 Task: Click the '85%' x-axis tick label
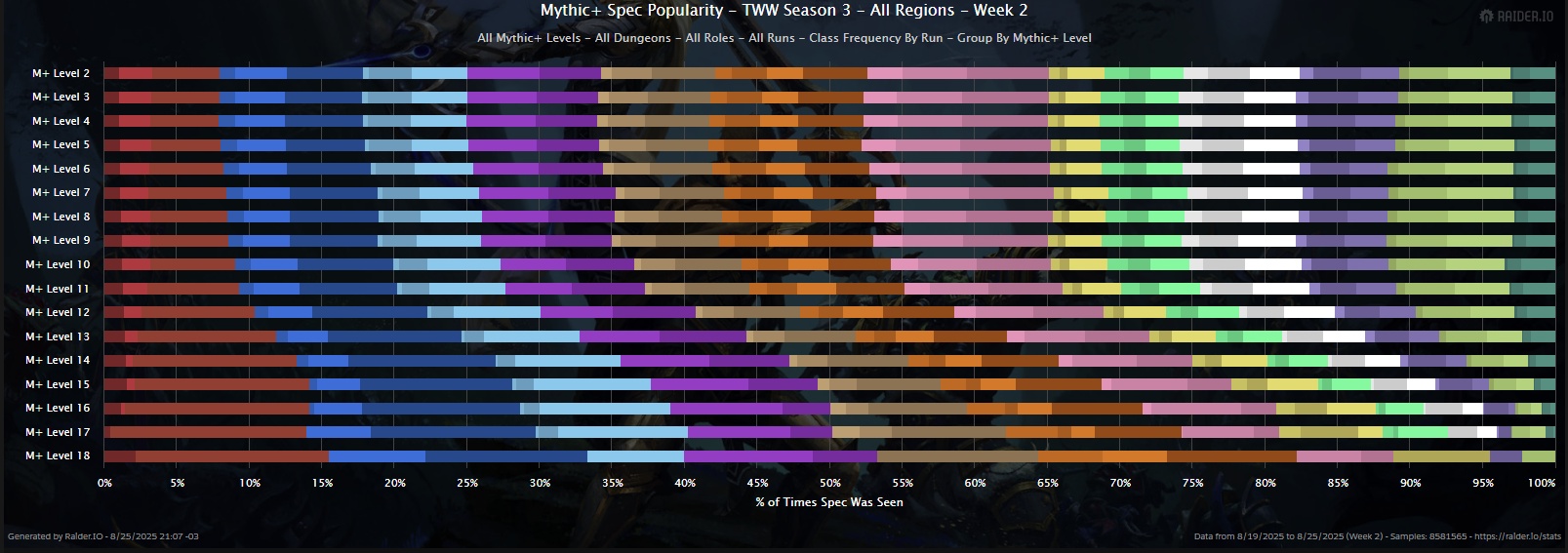(1338, 483)
